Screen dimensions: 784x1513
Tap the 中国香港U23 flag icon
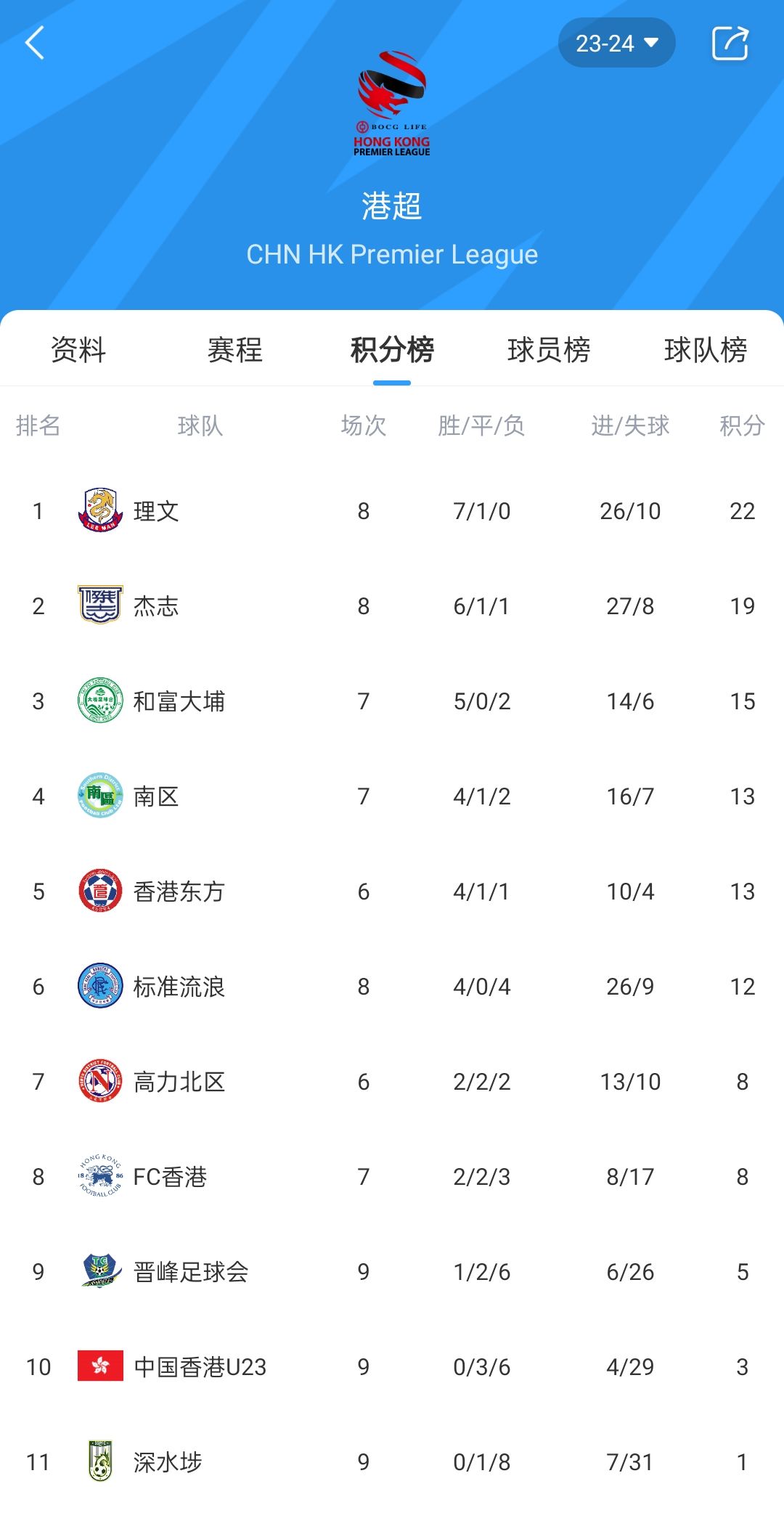coord(100,1366)
